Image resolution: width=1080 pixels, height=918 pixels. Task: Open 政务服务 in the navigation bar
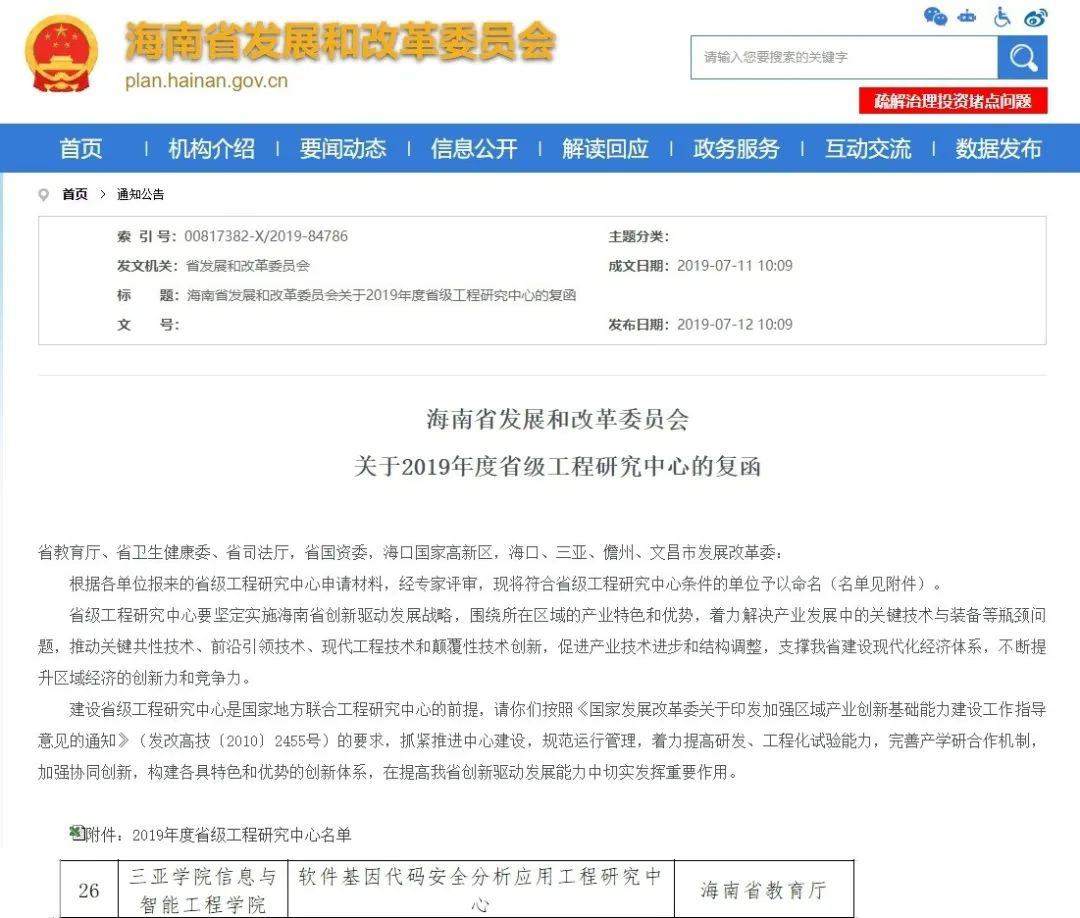[736, 149]
